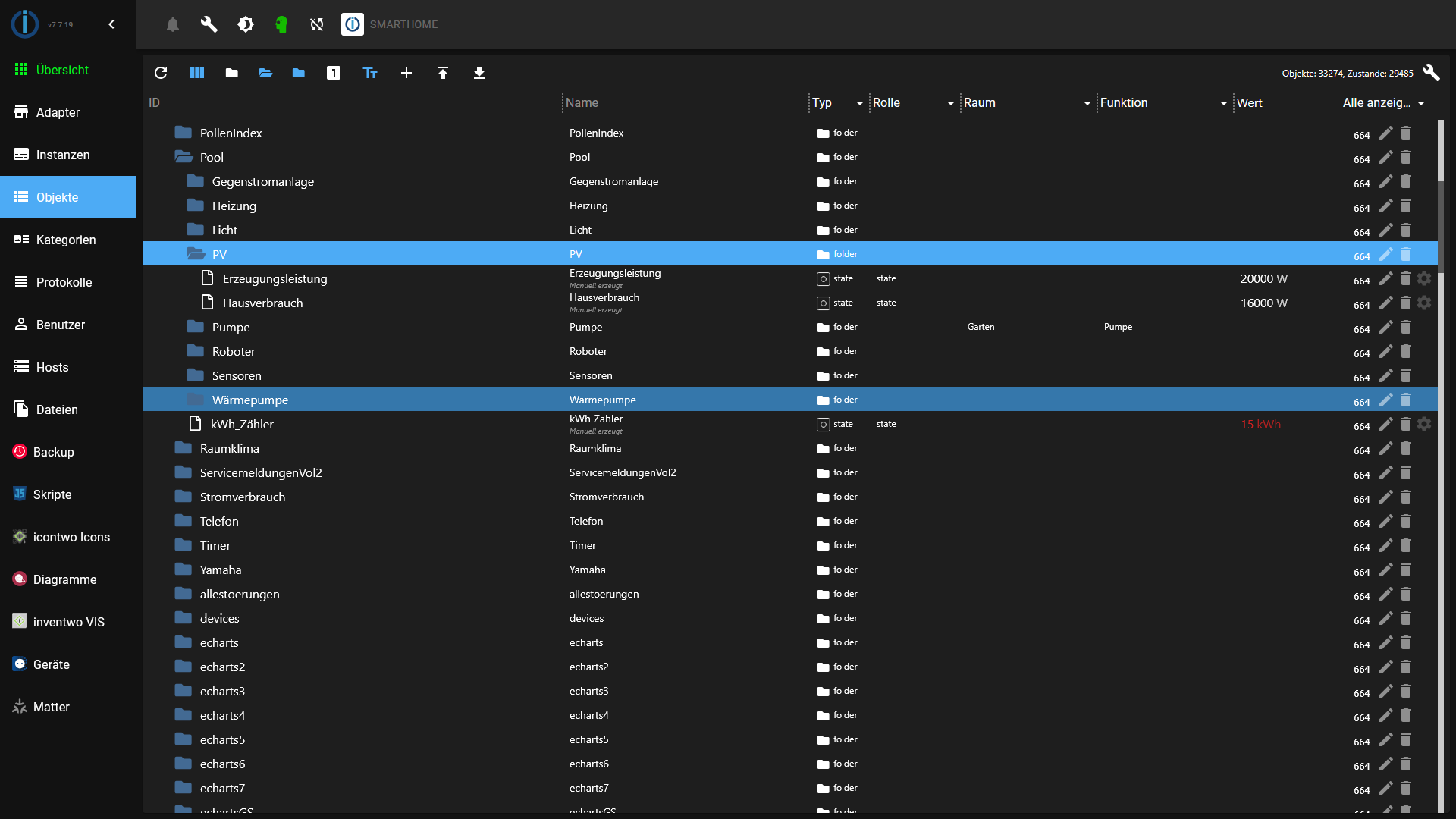Export objects using the download icon
The width and height of the screenshot is (1456, 819).
(479, 73)
